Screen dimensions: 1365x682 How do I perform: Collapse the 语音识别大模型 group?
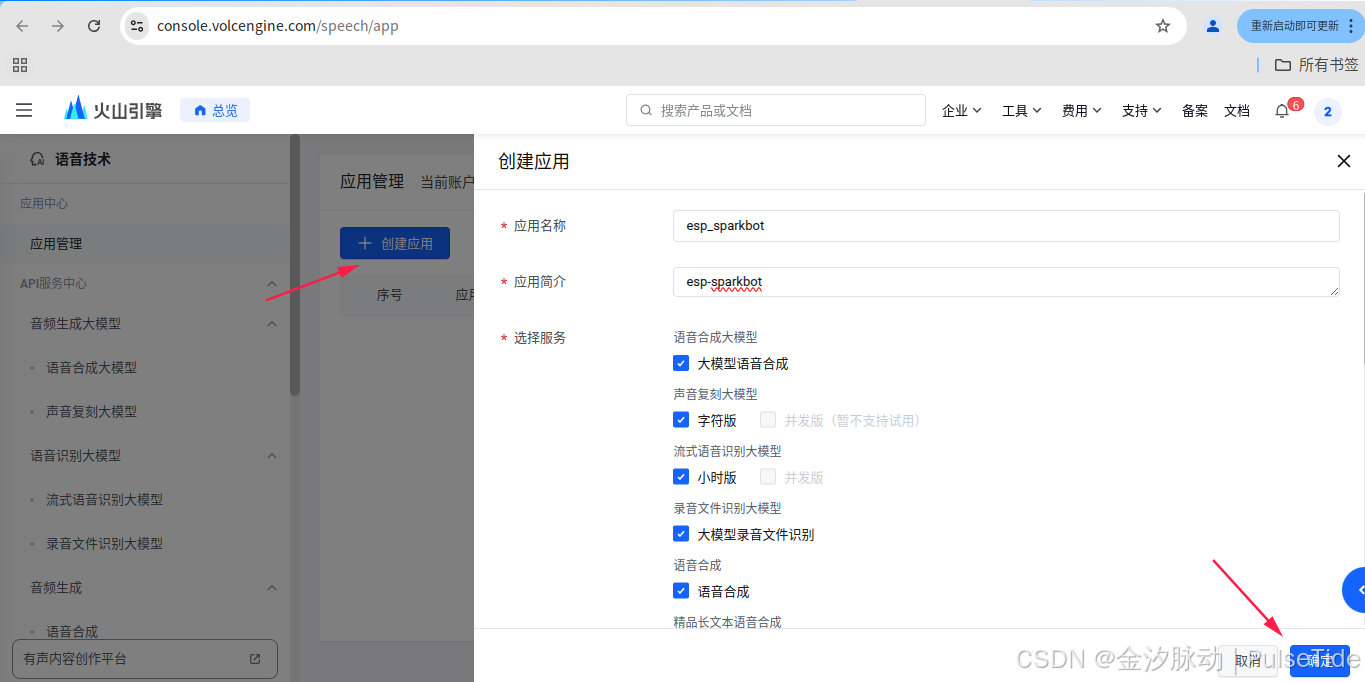click(x=272, y=456)
